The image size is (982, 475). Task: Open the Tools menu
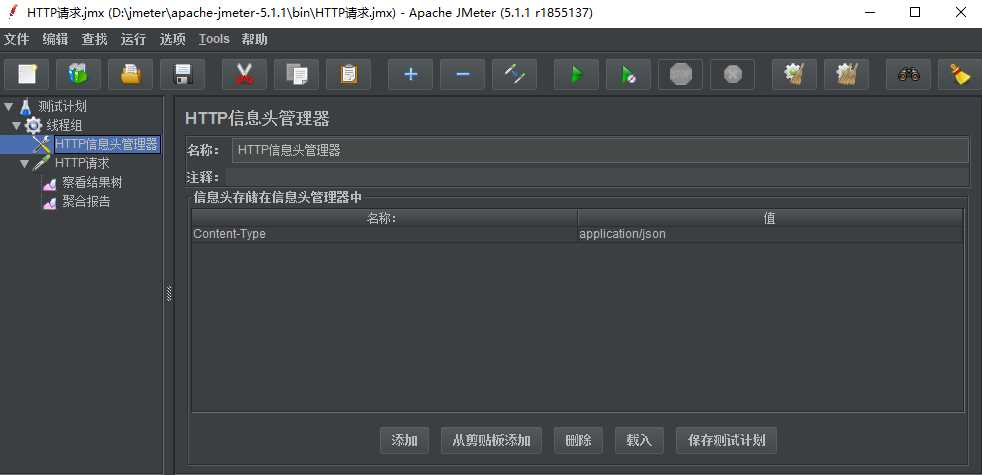(x=214, y=39)
